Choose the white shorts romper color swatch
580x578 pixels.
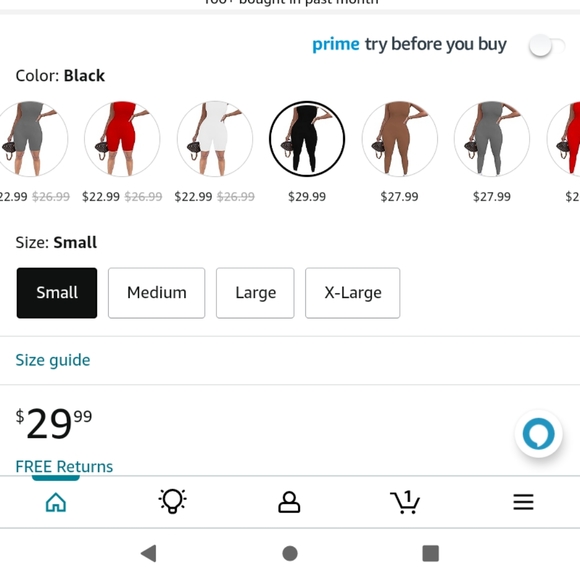215,139
